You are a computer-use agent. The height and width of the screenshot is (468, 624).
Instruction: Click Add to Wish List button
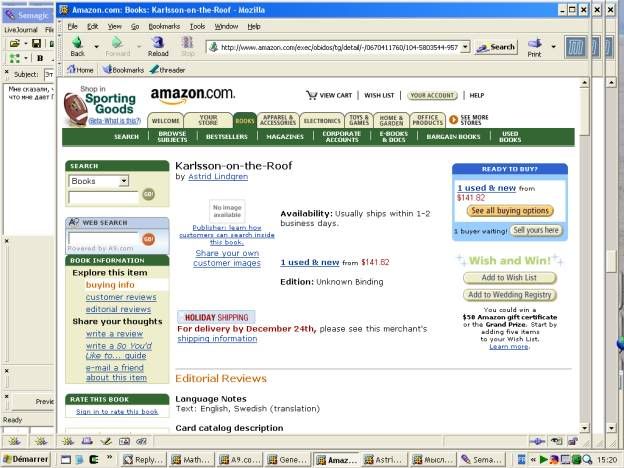click(x=509, y=278)
